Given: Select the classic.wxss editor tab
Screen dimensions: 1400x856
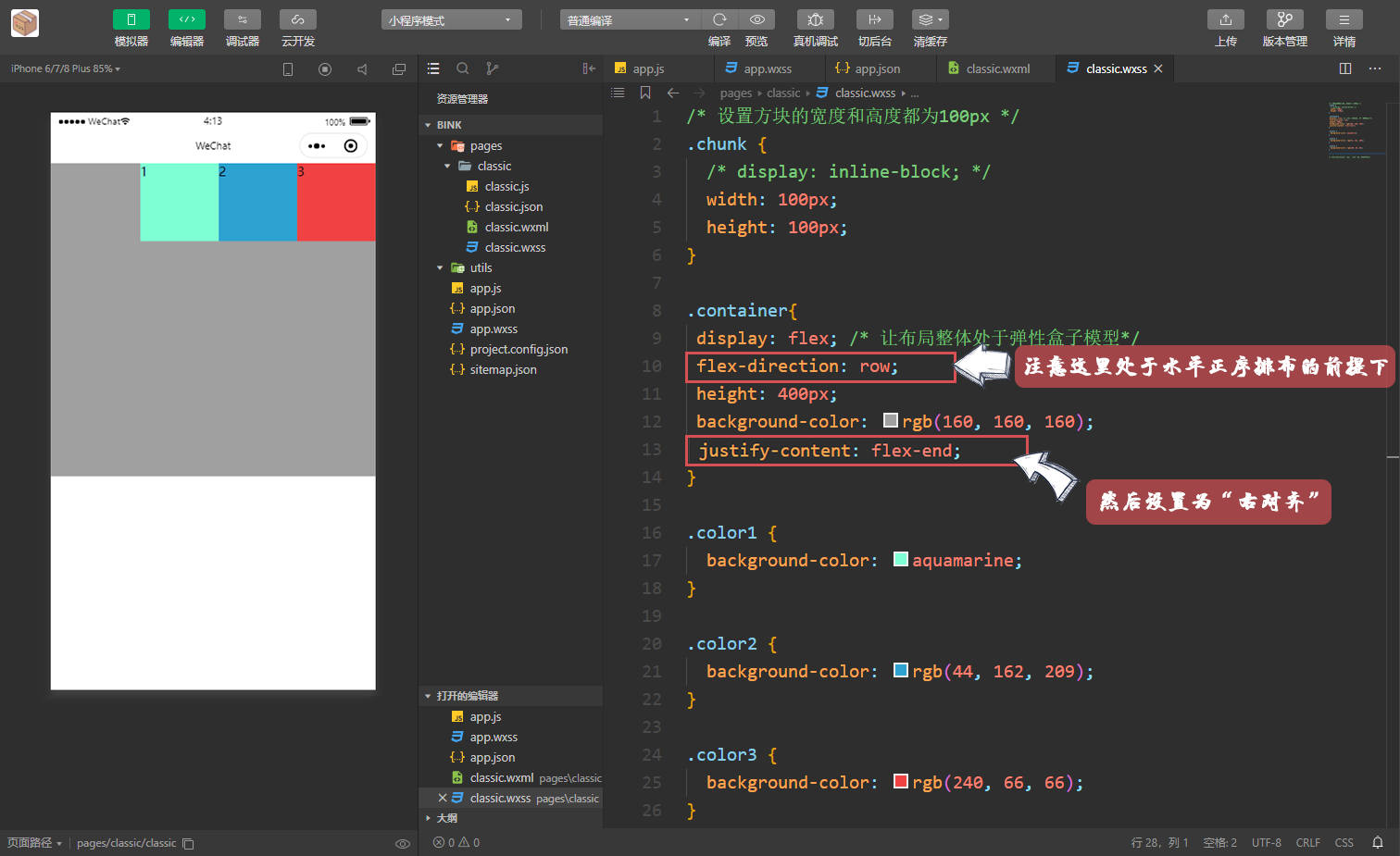Looking at the screenshot, I should 1116,68.
